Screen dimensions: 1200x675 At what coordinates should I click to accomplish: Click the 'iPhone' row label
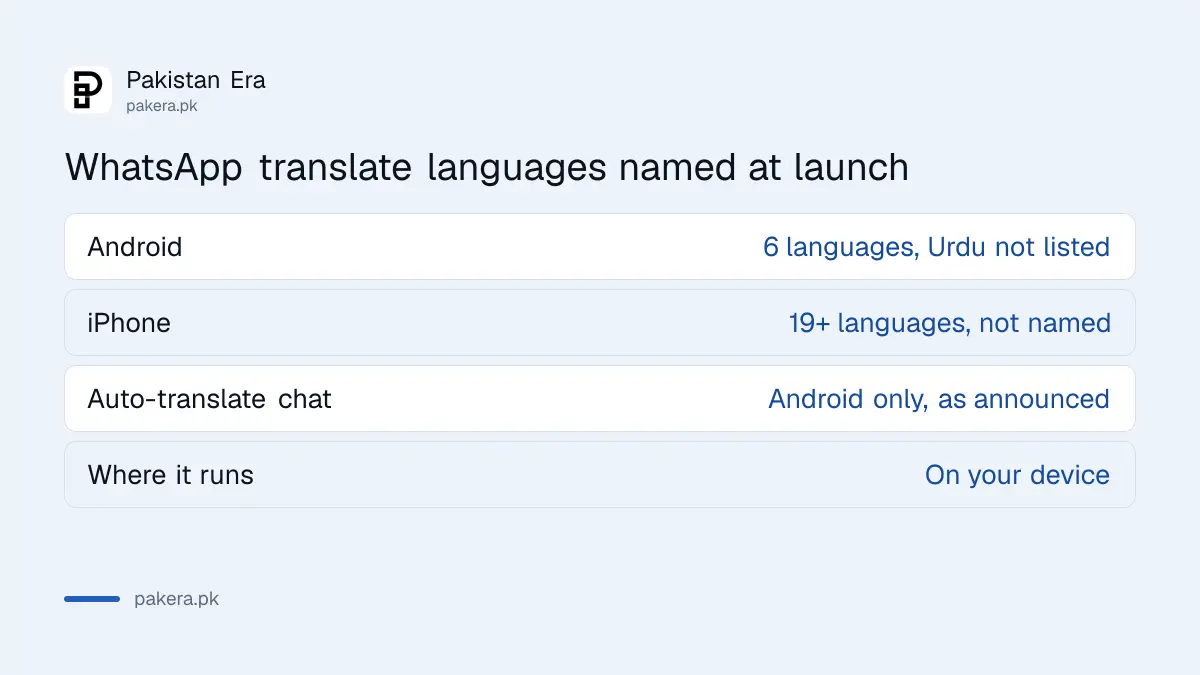[x=129, y=323]
